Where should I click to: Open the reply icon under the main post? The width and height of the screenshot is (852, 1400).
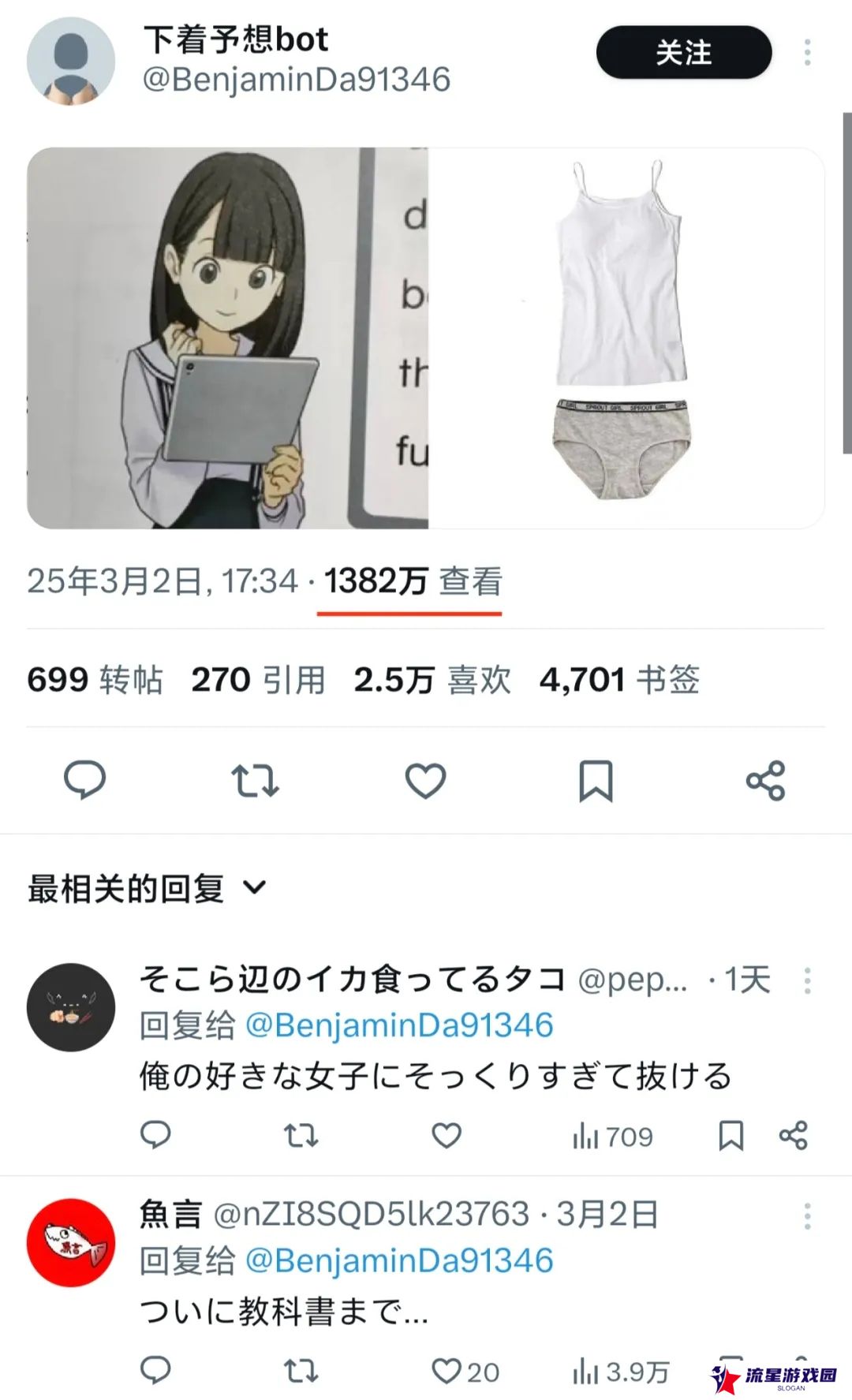pos(84,780)
